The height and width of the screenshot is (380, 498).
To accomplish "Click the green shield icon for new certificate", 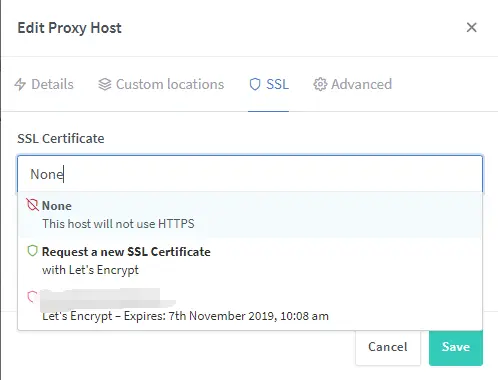I will tap(32, 251).
